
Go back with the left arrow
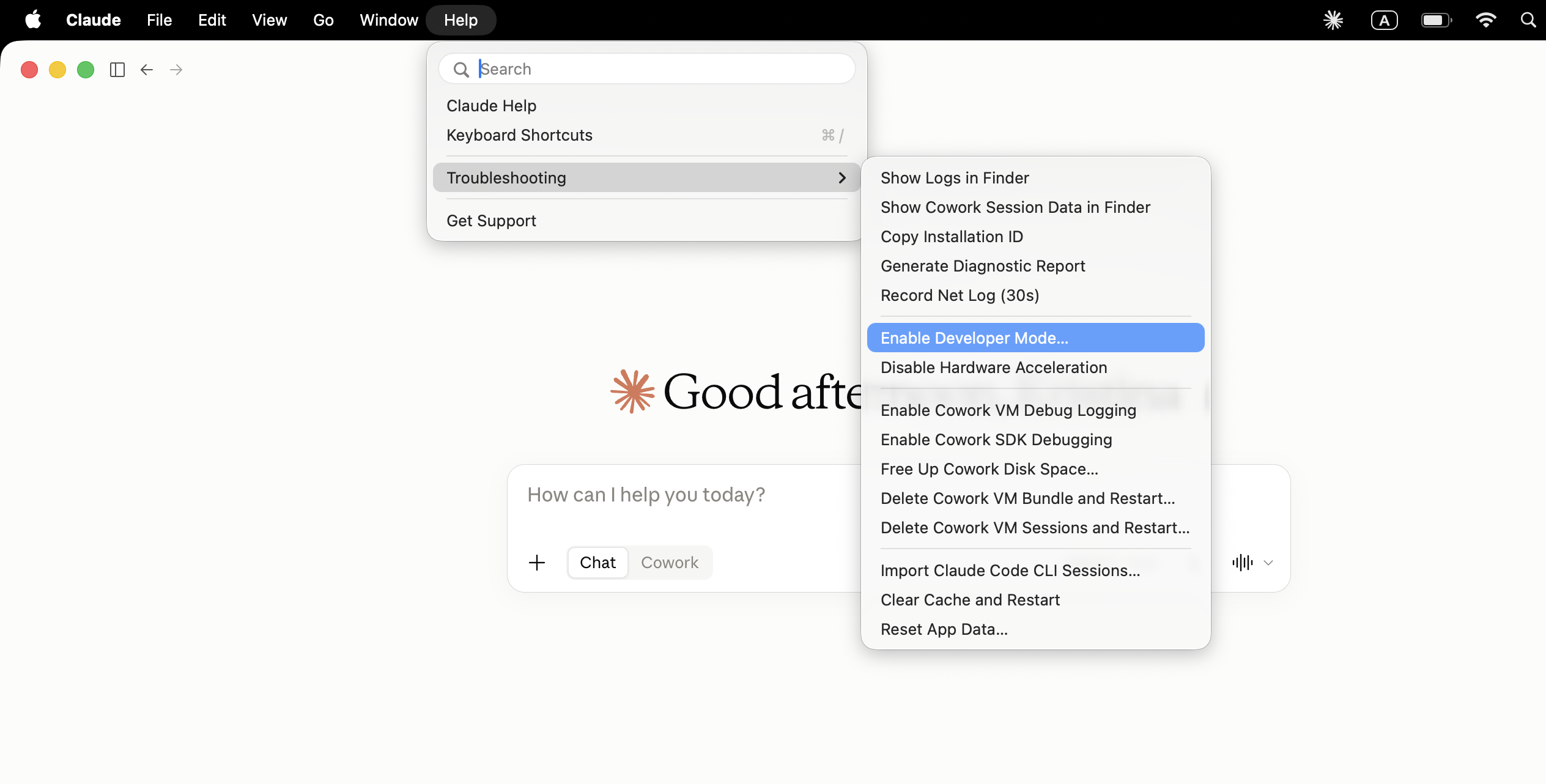pyautogui.click(x=147, y=70)
